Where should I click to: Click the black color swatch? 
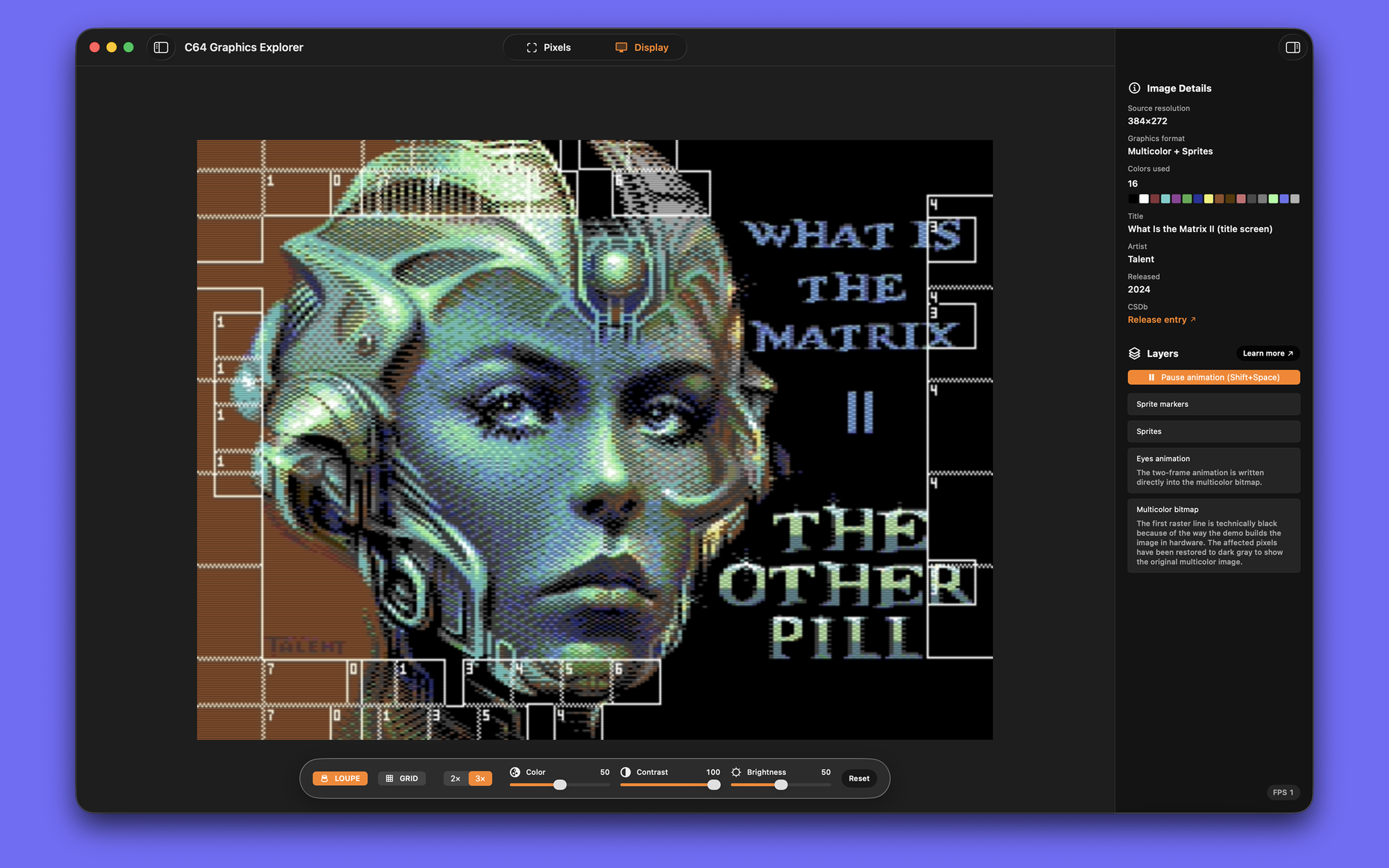pos(1133,199)
